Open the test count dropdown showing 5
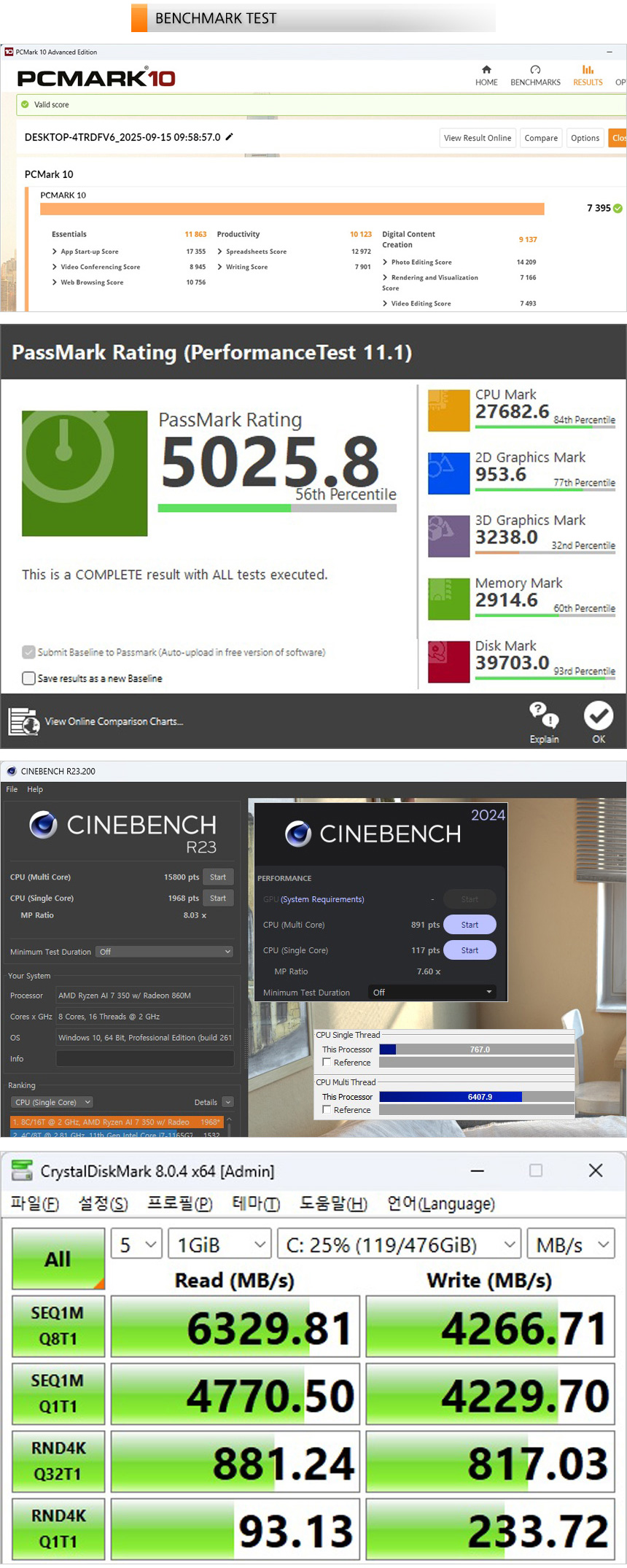Image resolution: width=627 pixels, height=1568 pixels. [137, 1245]
